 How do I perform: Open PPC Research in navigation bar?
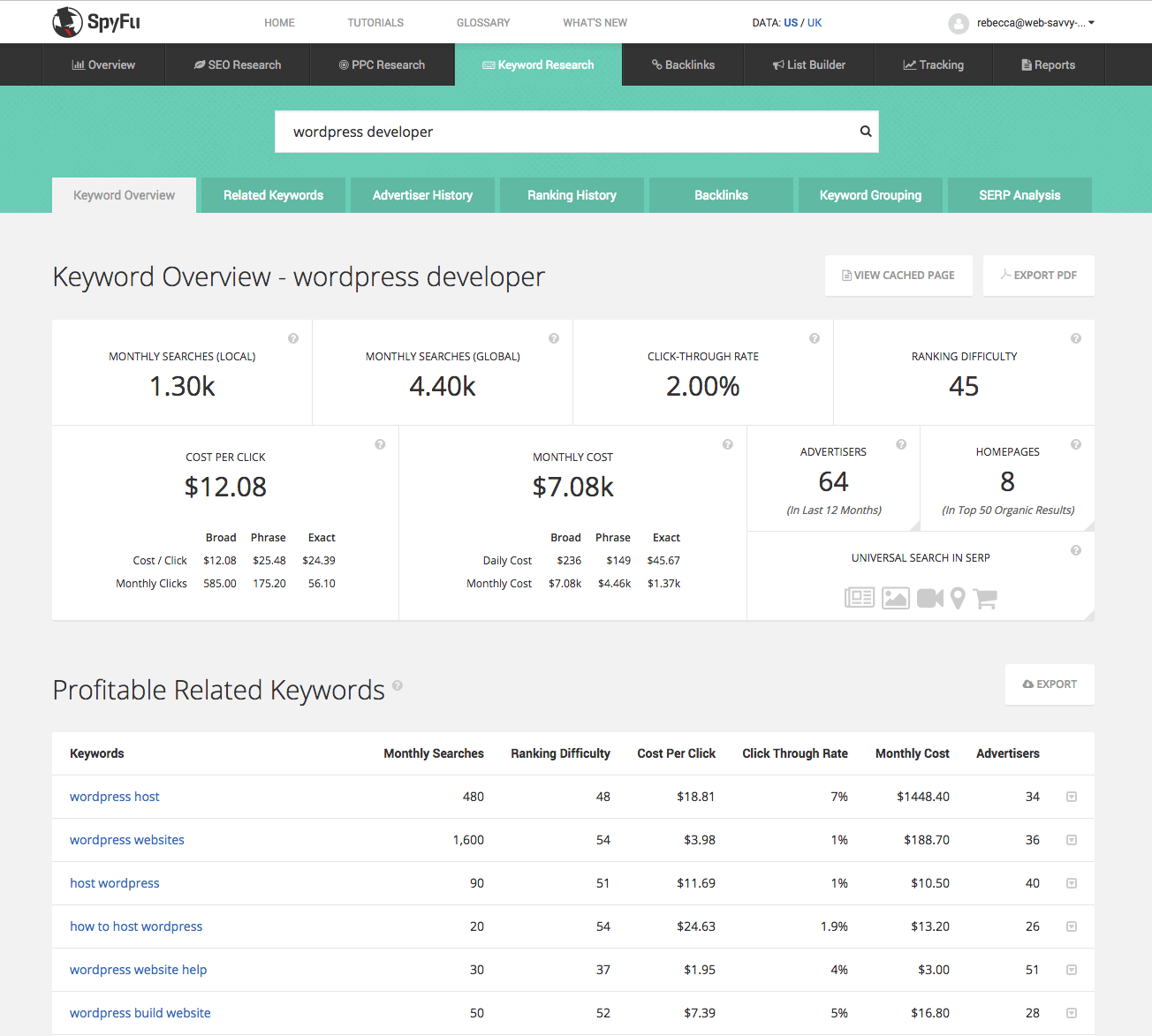coord(382,64)
